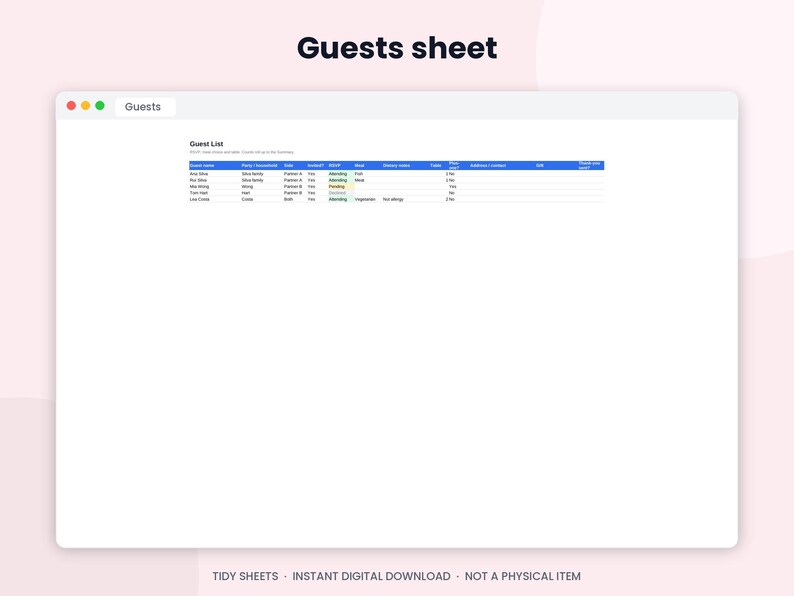Click the yellow 'Pending' RSVP cell
The image size is (794, 596).
click(x=341, y=186)
